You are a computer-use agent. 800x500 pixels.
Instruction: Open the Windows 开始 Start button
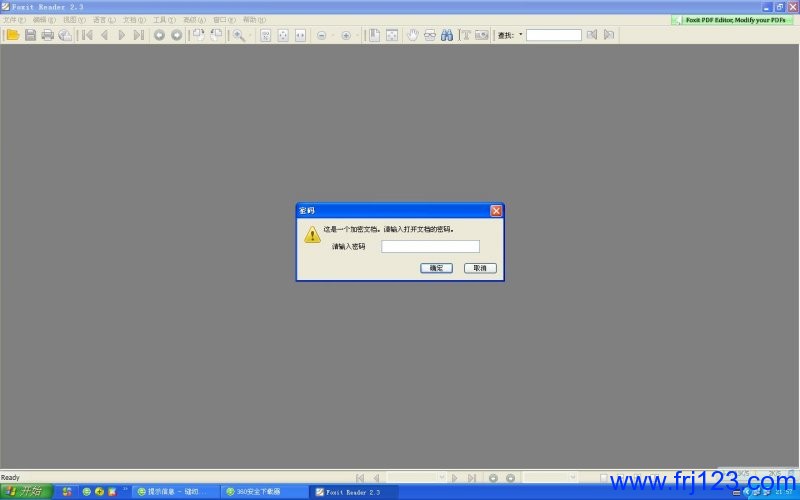[x=26, y=491]
